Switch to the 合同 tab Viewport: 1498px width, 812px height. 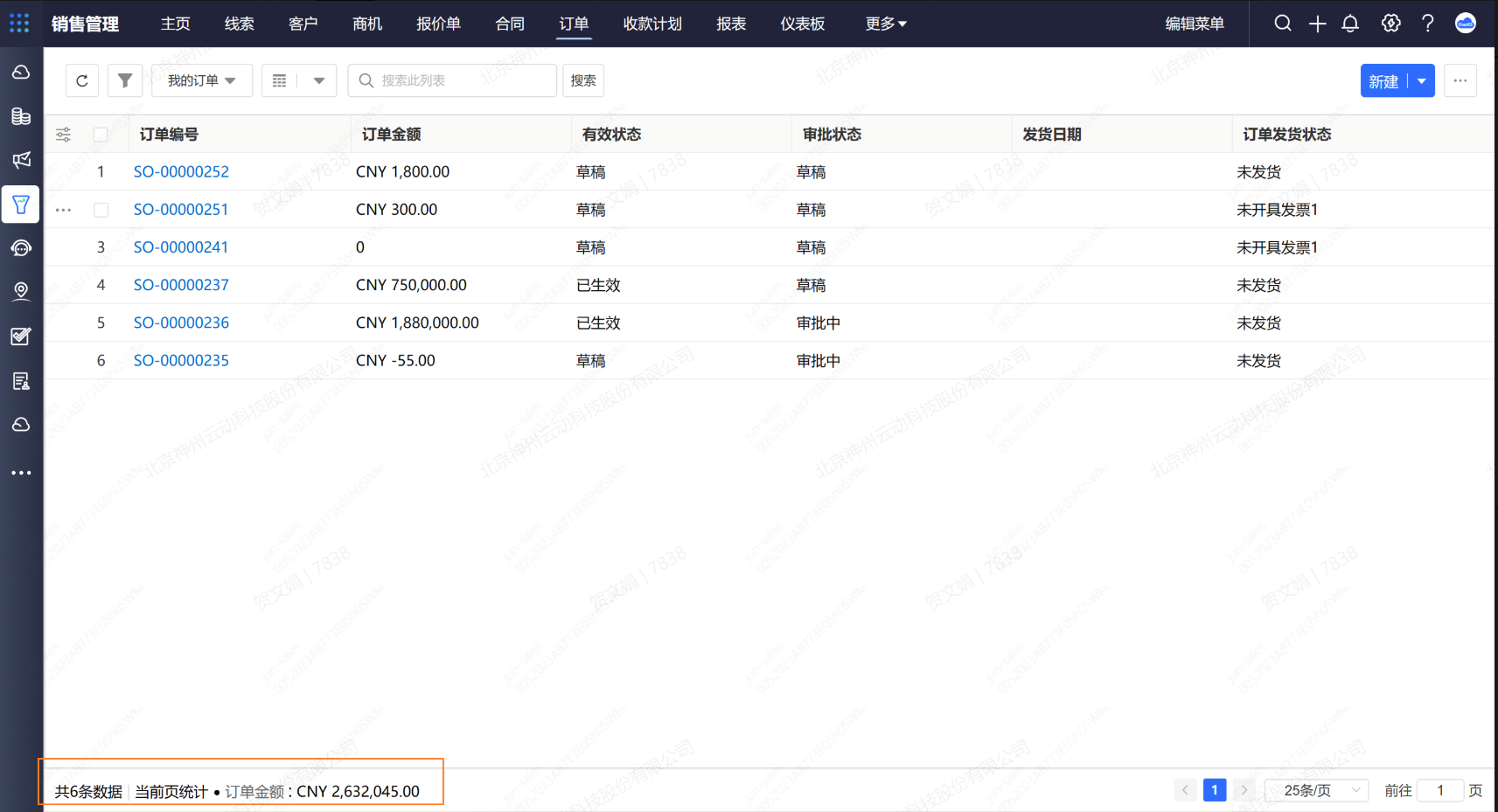coord(510,24)
